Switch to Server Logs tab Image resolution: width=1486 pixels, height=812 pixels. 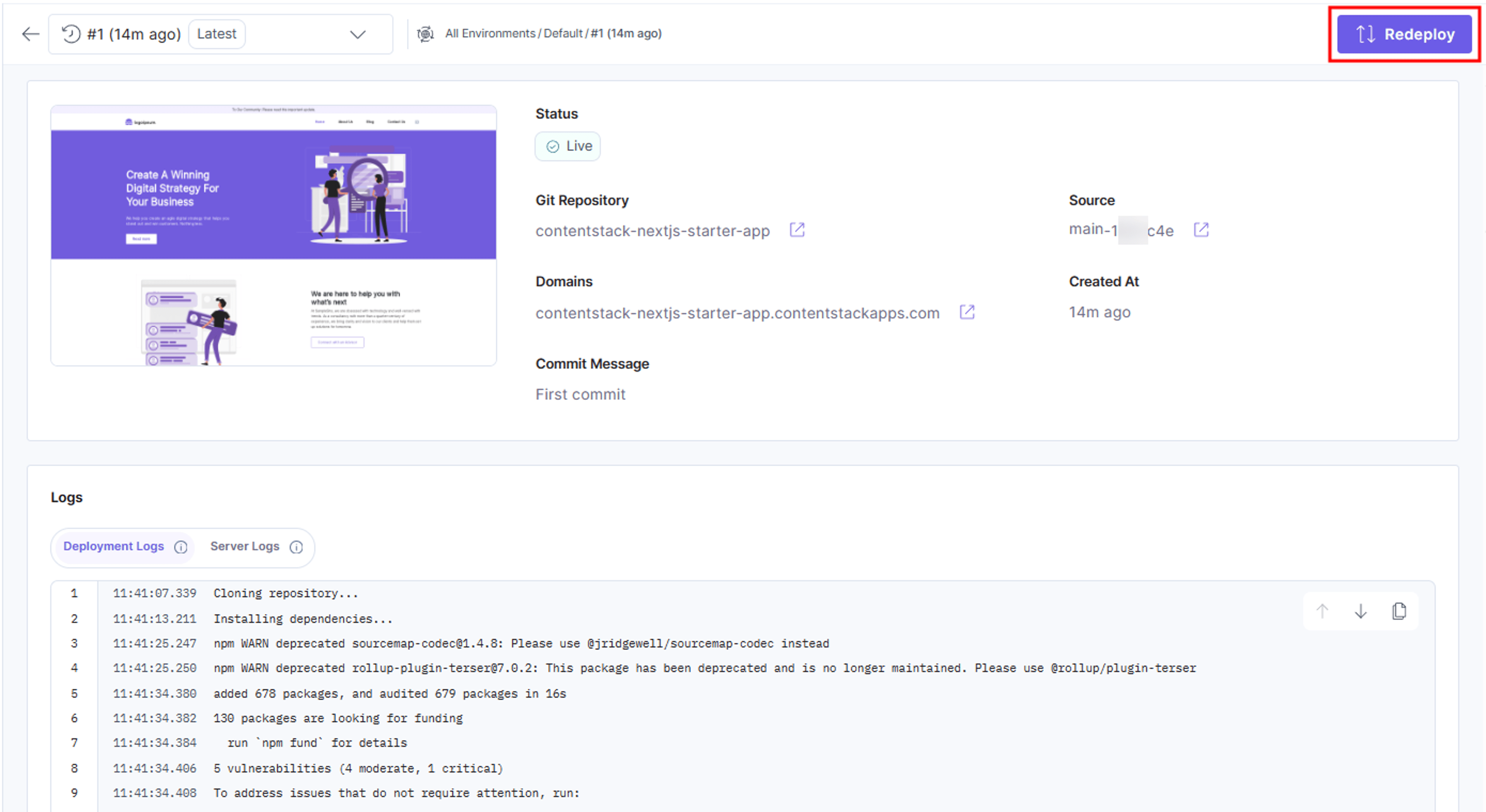pyautogui.click(x=245, y=546)
